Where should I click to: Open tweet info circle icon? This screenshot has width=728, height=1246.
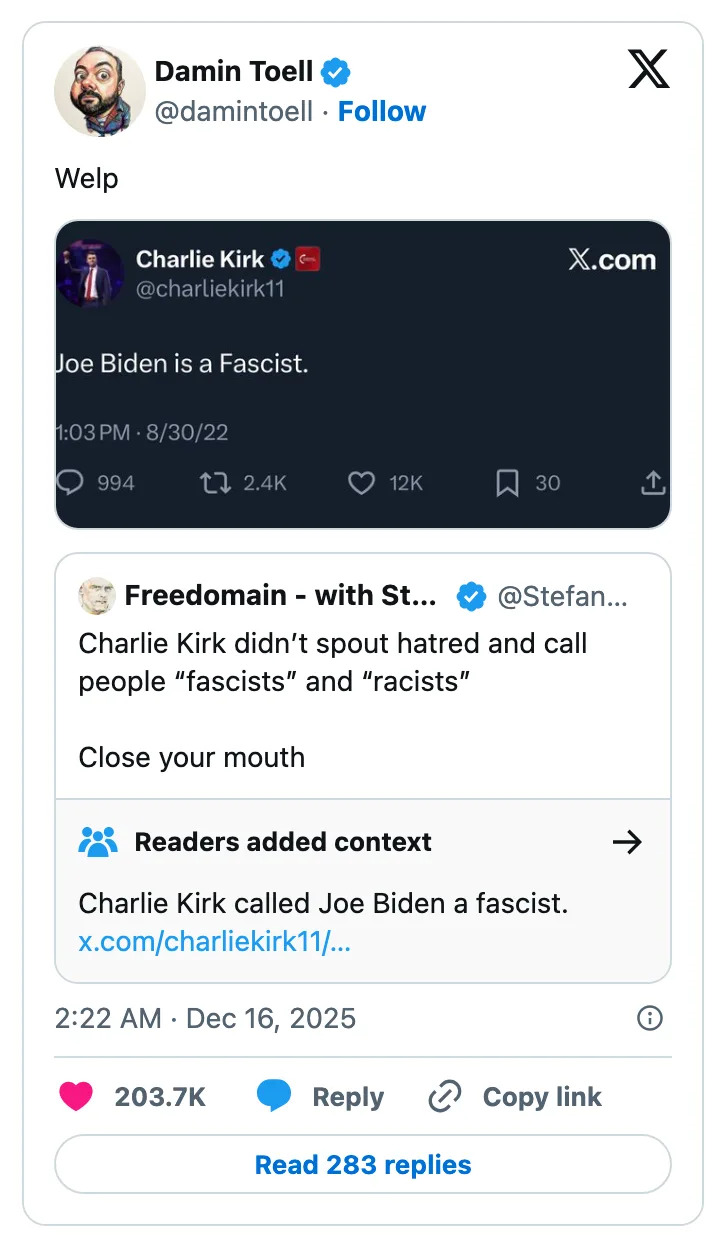click(650, 1018)
